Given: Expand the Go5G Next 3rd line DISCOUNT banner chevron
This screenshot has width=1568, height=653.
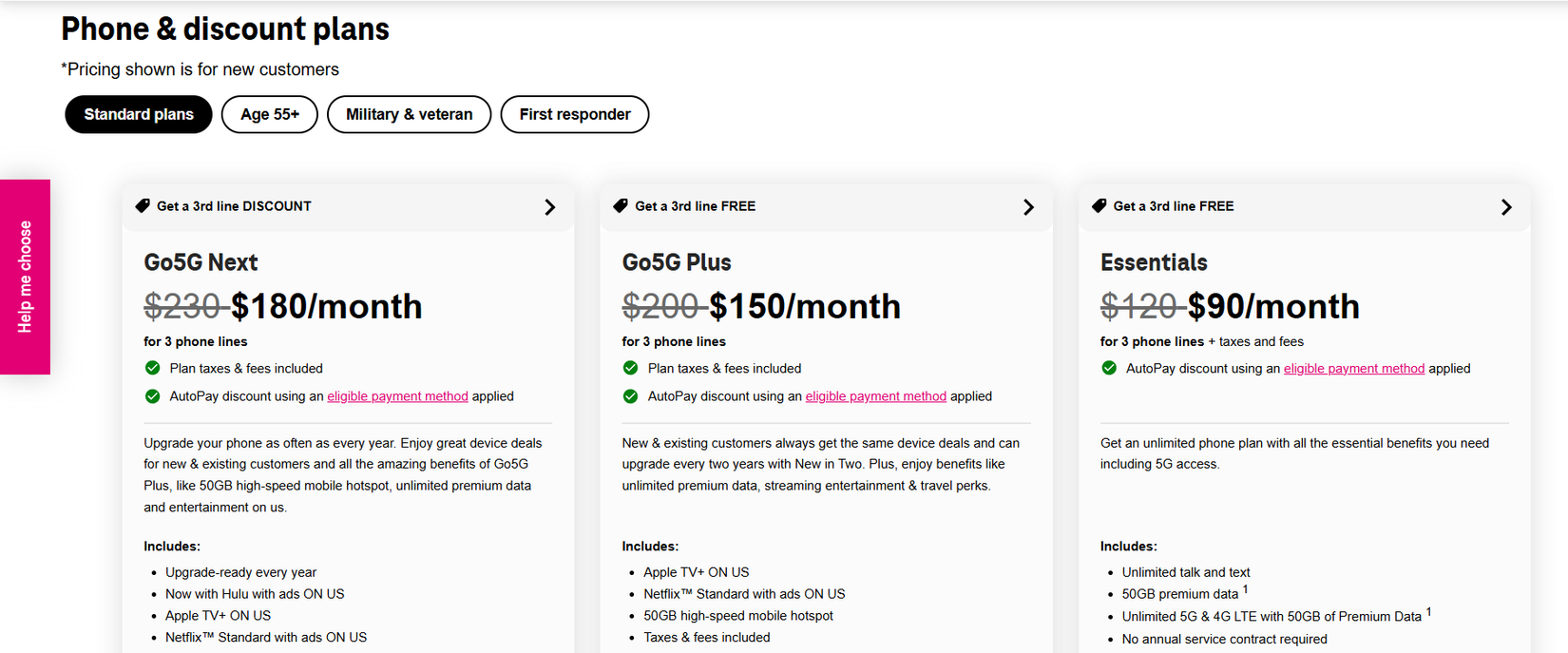Looking at the screenshot, I should [549, 206].
